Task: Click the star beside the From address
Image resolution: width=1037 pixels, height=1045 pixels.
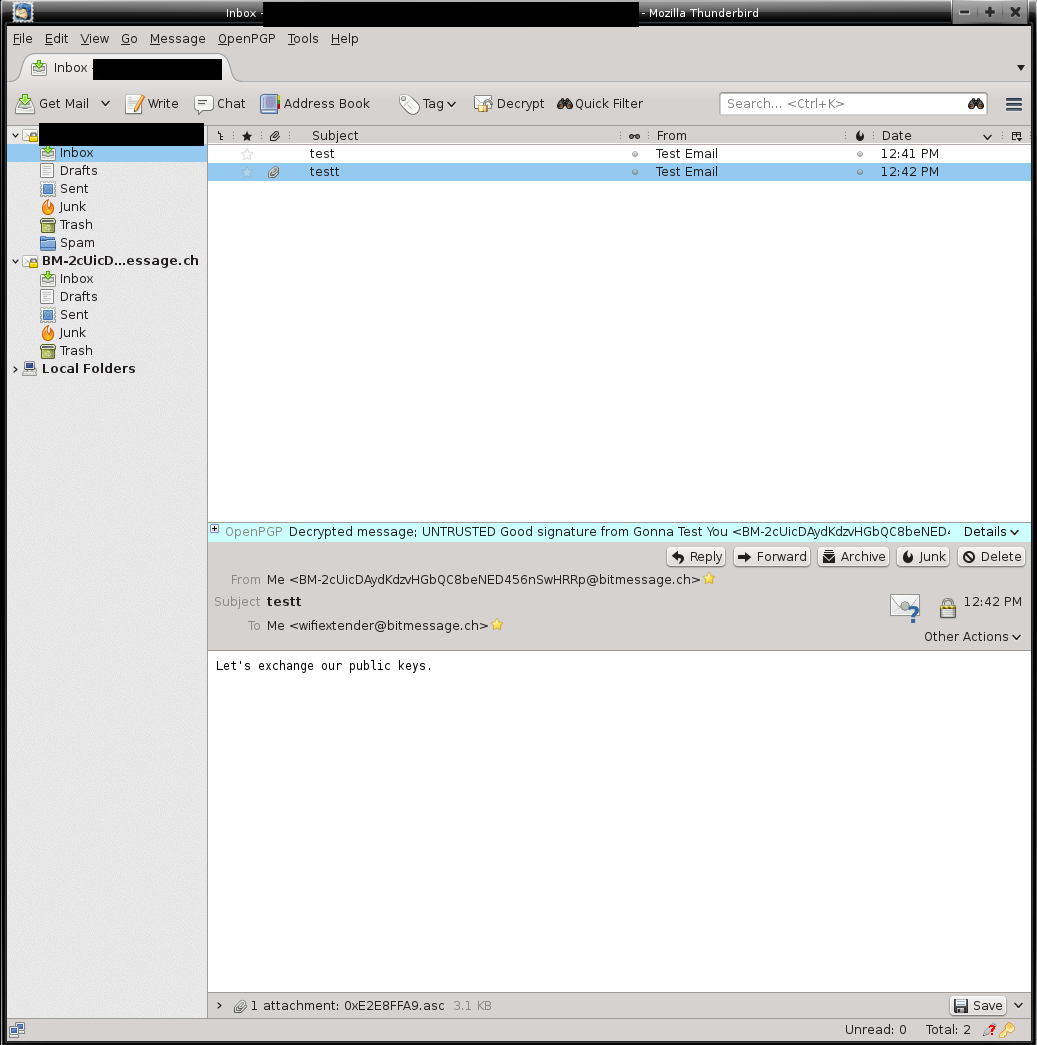Action: coord(709,578)
